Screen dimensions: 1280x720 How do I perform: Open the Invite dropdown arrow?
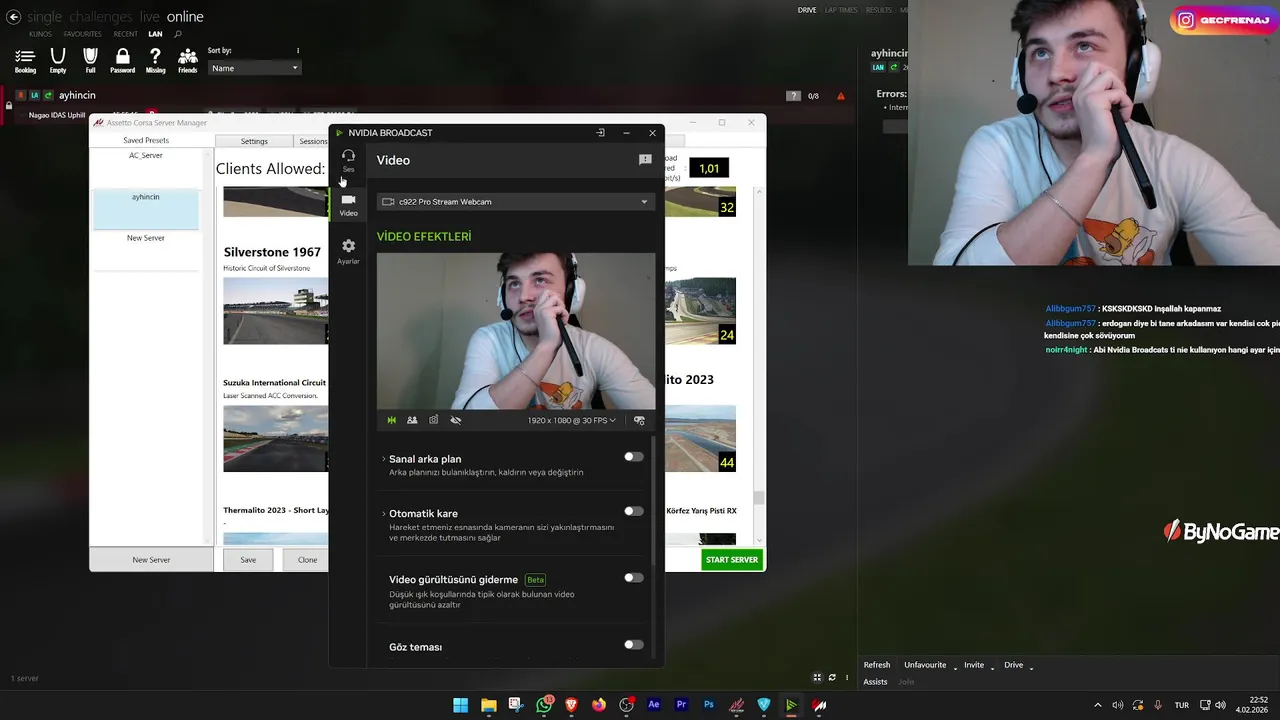tap(993, 667)
